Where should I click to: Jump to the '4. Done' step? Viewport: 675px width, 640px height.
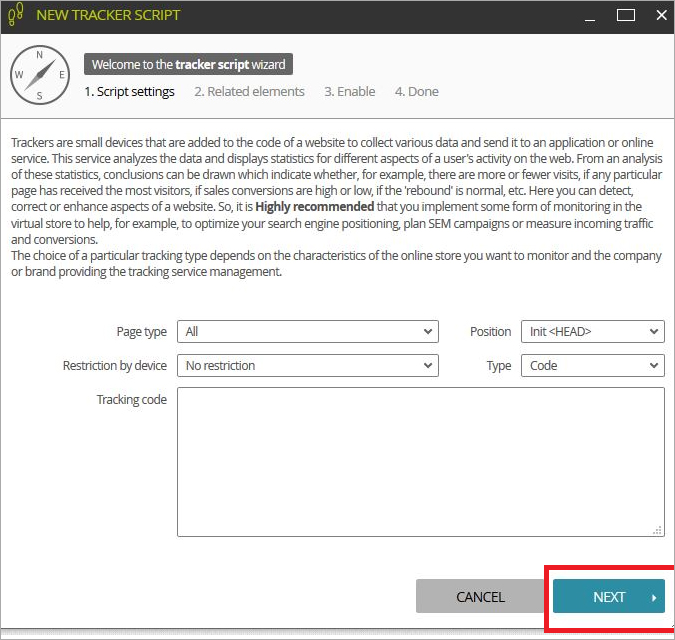(x=416, y=92)
